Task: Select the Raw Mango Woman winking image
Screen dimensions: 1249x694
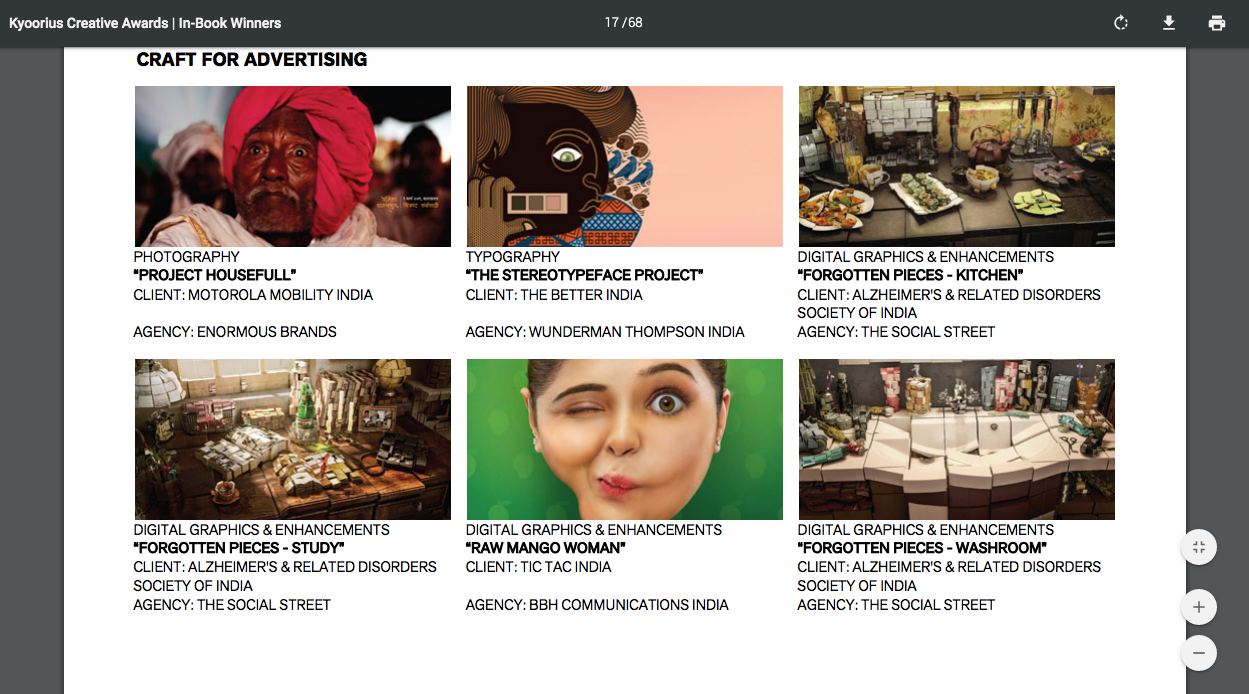Action: click(625, 439)
